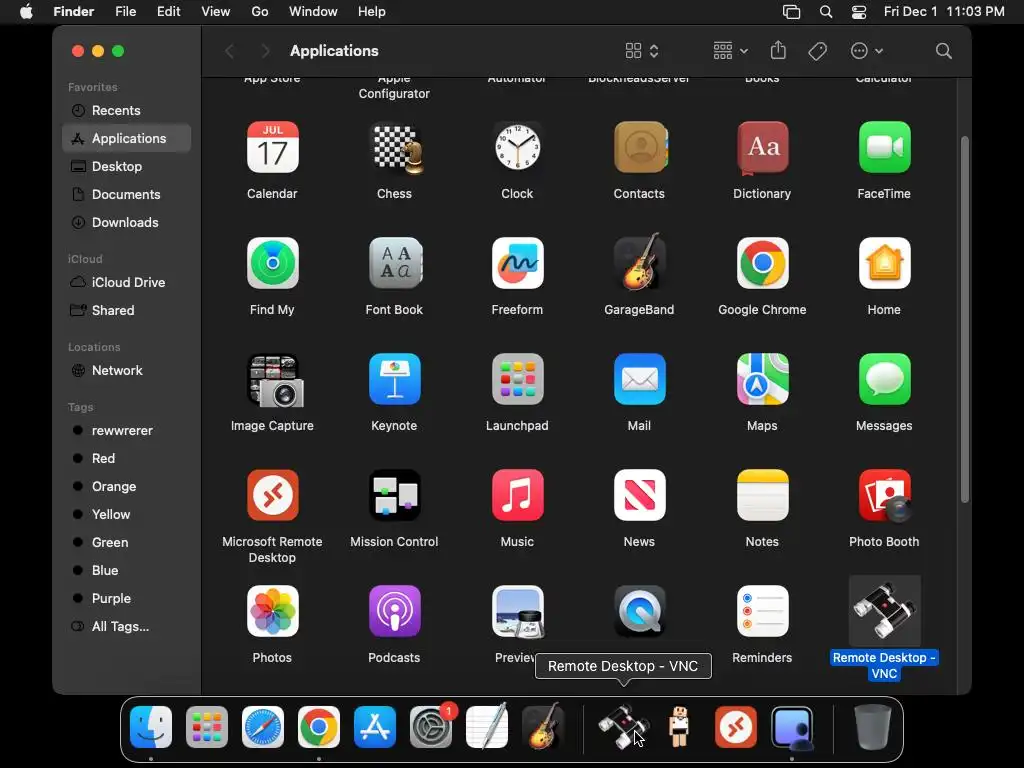The image size is (1024, 768).
Task: Open the View menu
Action: (x=216, y=12)
